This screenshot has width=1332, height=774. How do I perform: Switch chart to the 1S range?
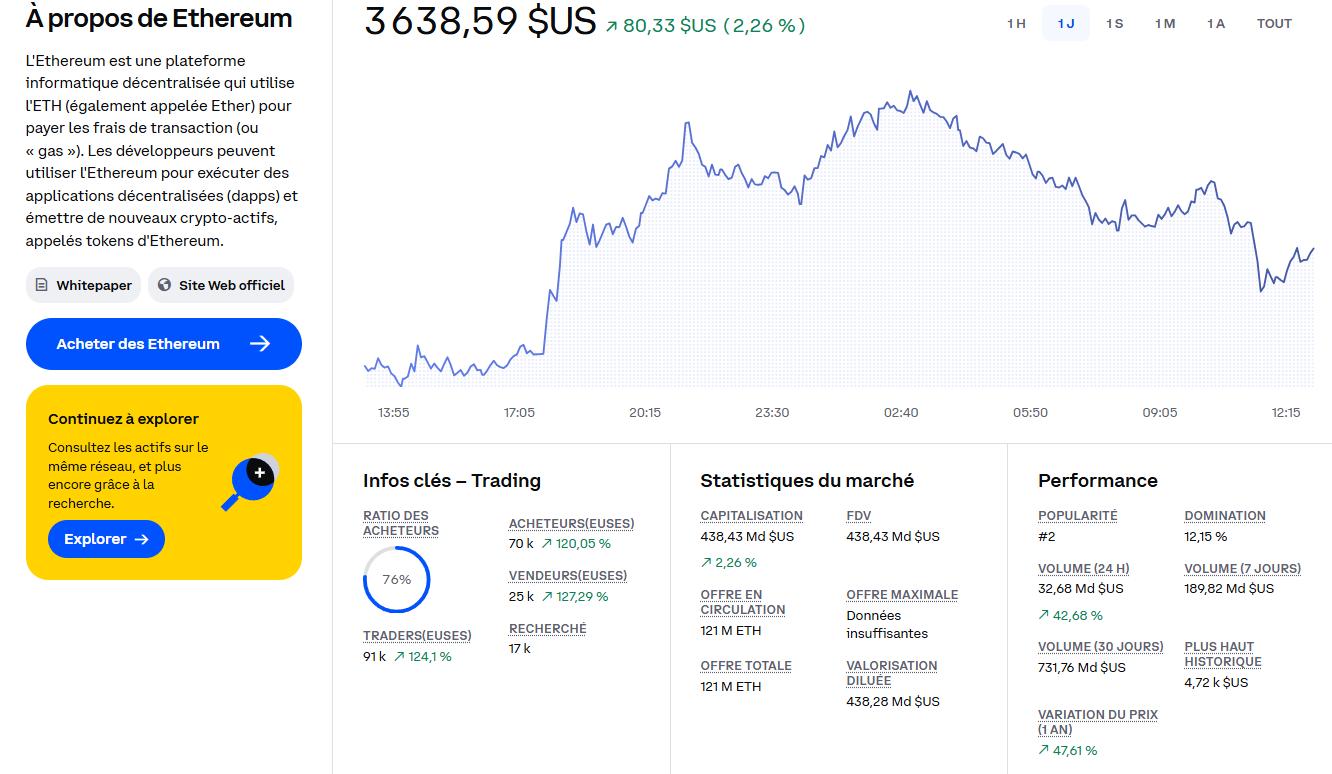1114,23
